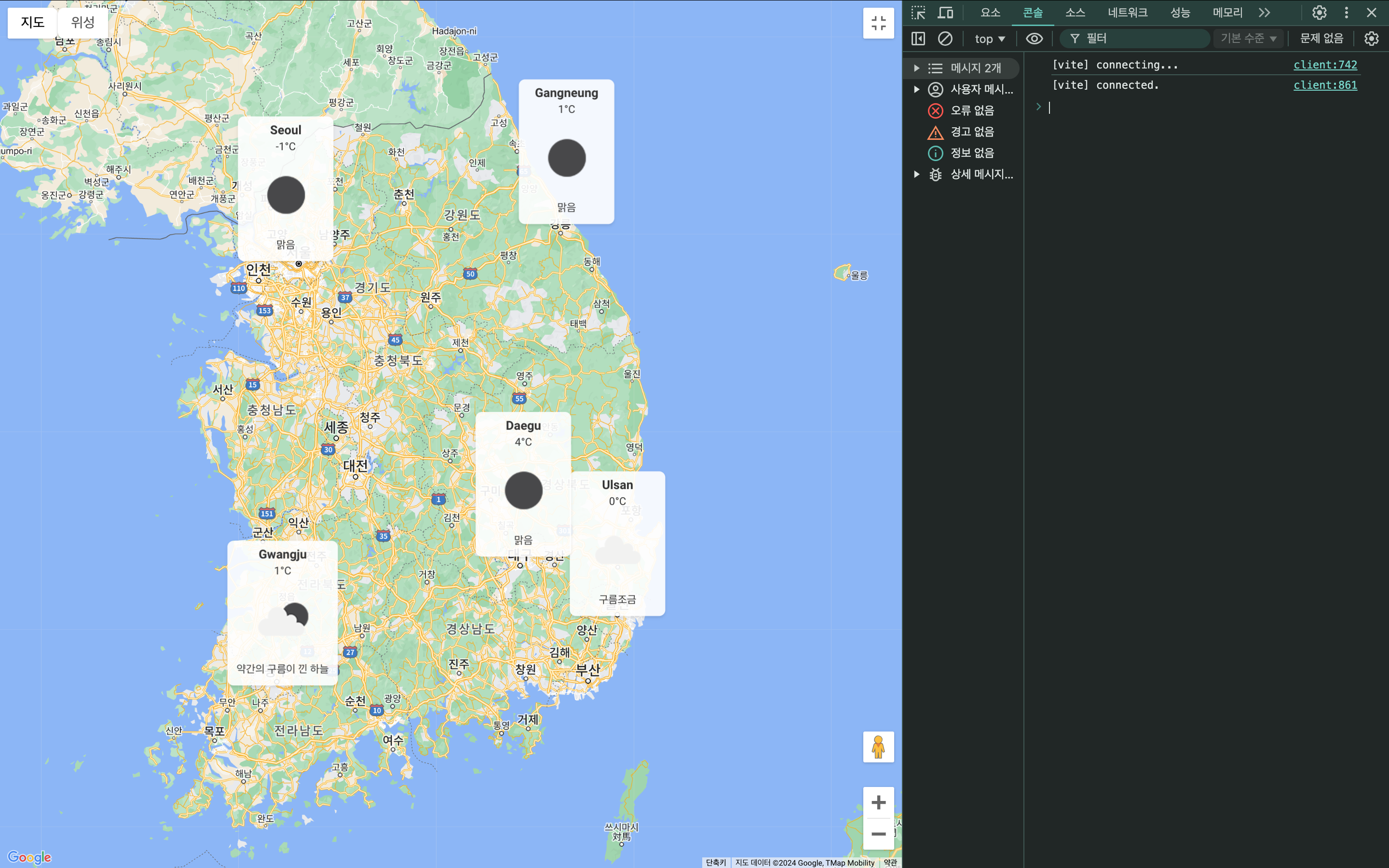The image size is (1389, 868).
Task: Switch map to 위성 satellite view
Action: tap(82, 22)
